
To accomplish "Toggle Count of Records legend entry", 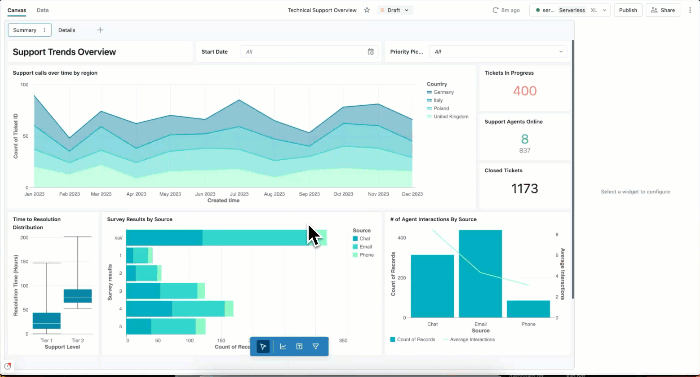I will [x=412, y=339].
